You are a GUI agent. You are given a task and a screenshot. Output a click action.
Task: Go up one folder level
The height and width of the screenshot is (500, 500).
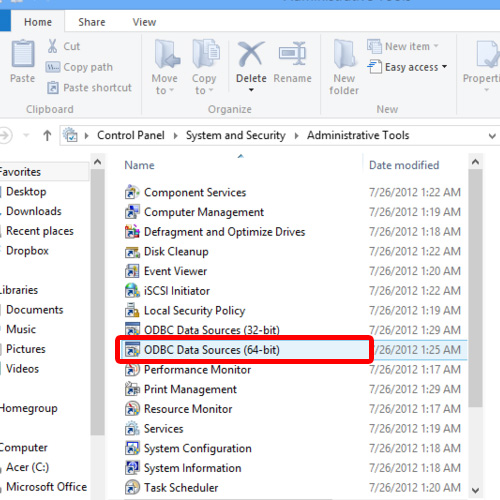pyautogui.click(x=47, y=135)
